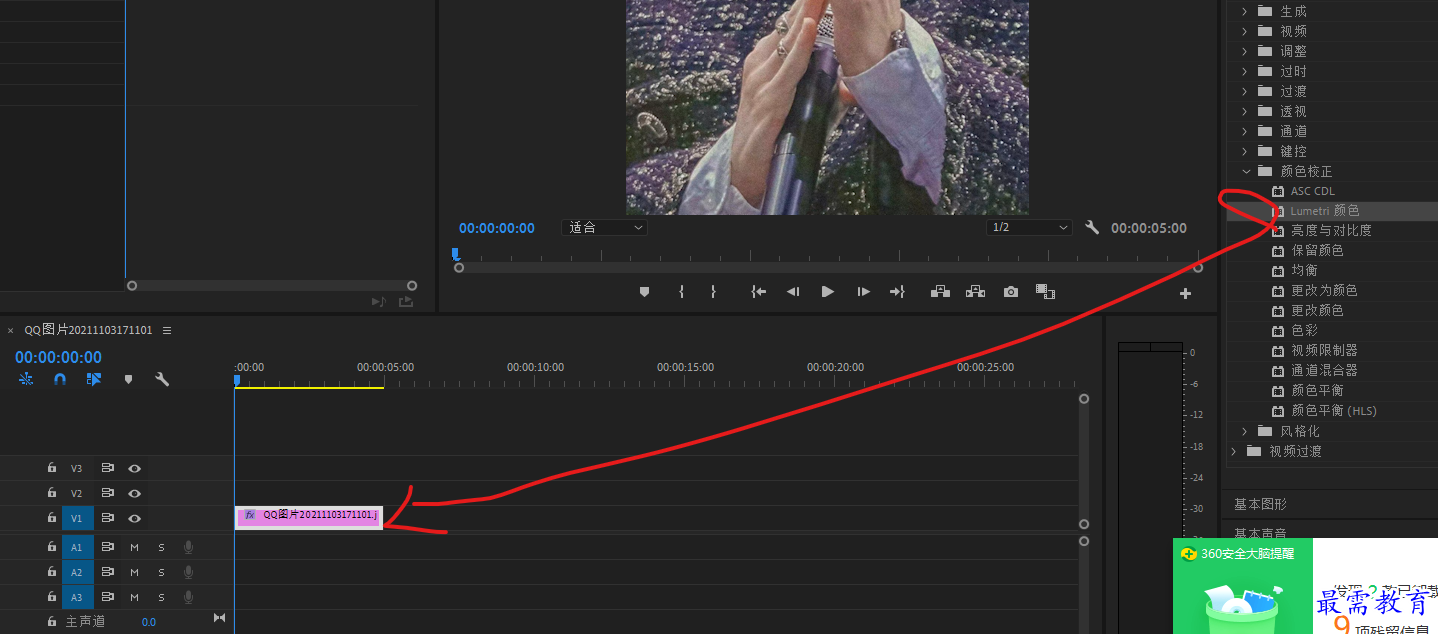Select the QQ图片20211103171101 sequence tab
1438x634 pixels.
[x=89, y=330]
